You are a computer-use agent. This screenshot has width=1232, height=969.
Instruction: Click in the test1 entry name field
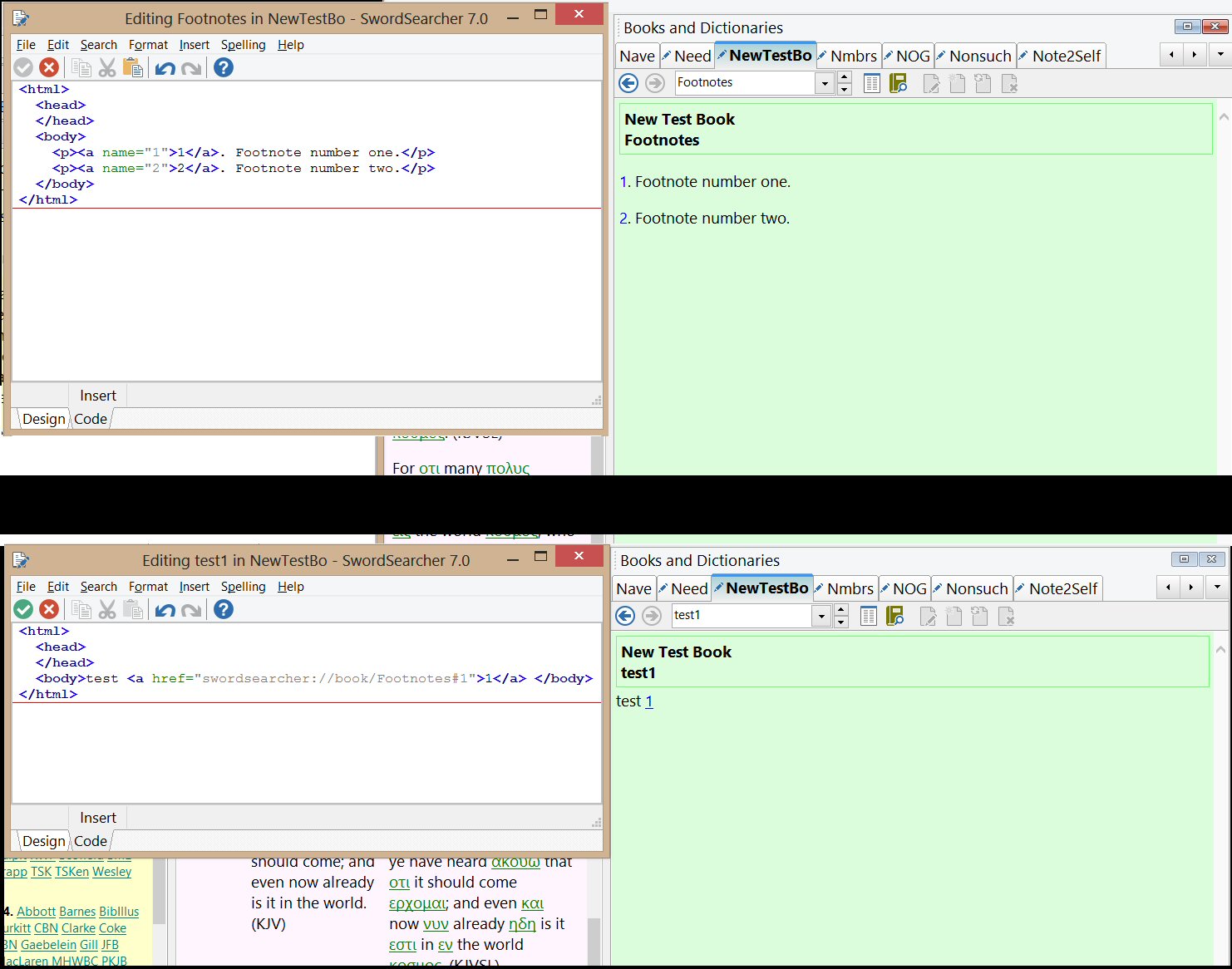[x=742, y=616]
